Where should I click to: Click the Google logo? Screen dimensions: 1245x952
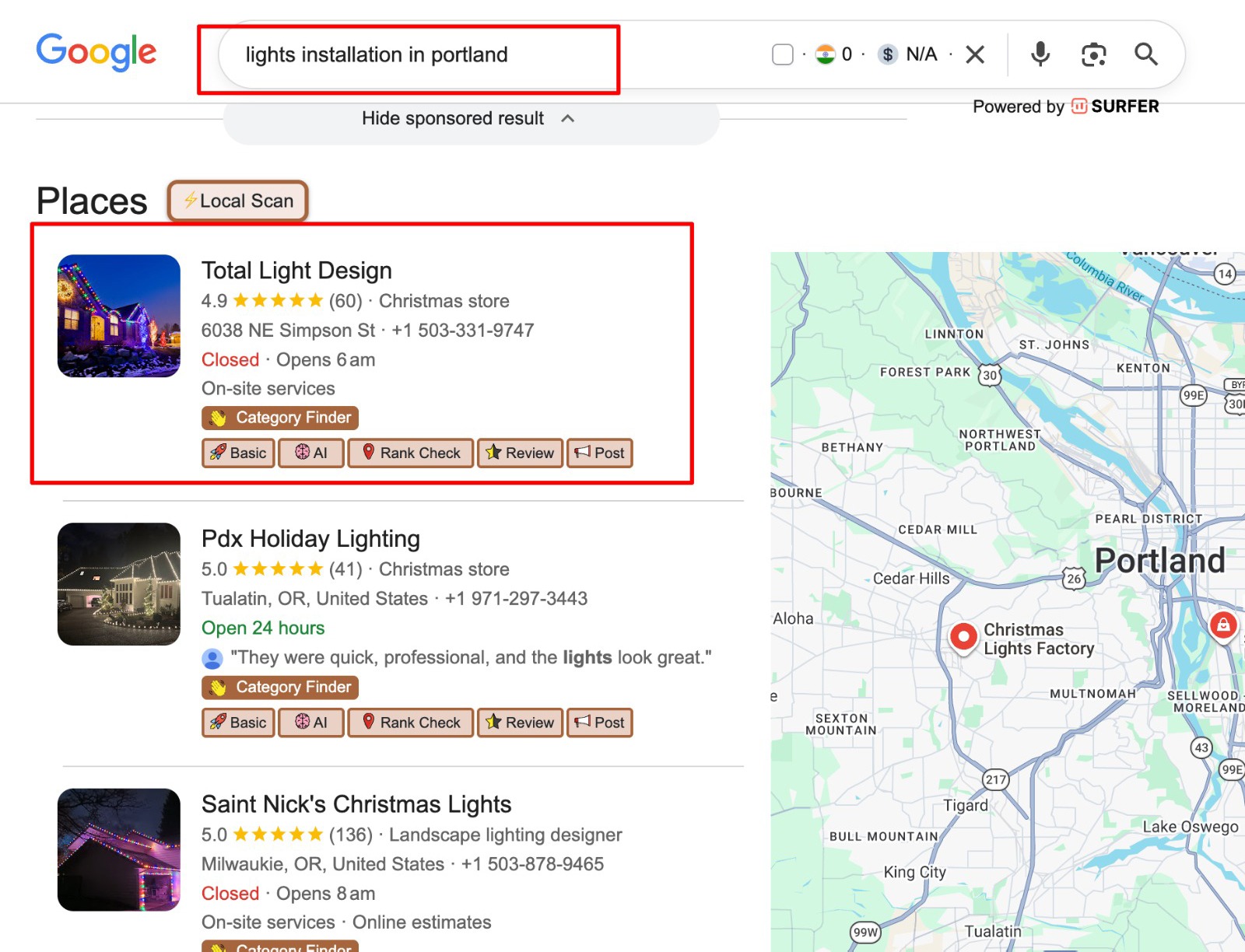tap(96, 53)
